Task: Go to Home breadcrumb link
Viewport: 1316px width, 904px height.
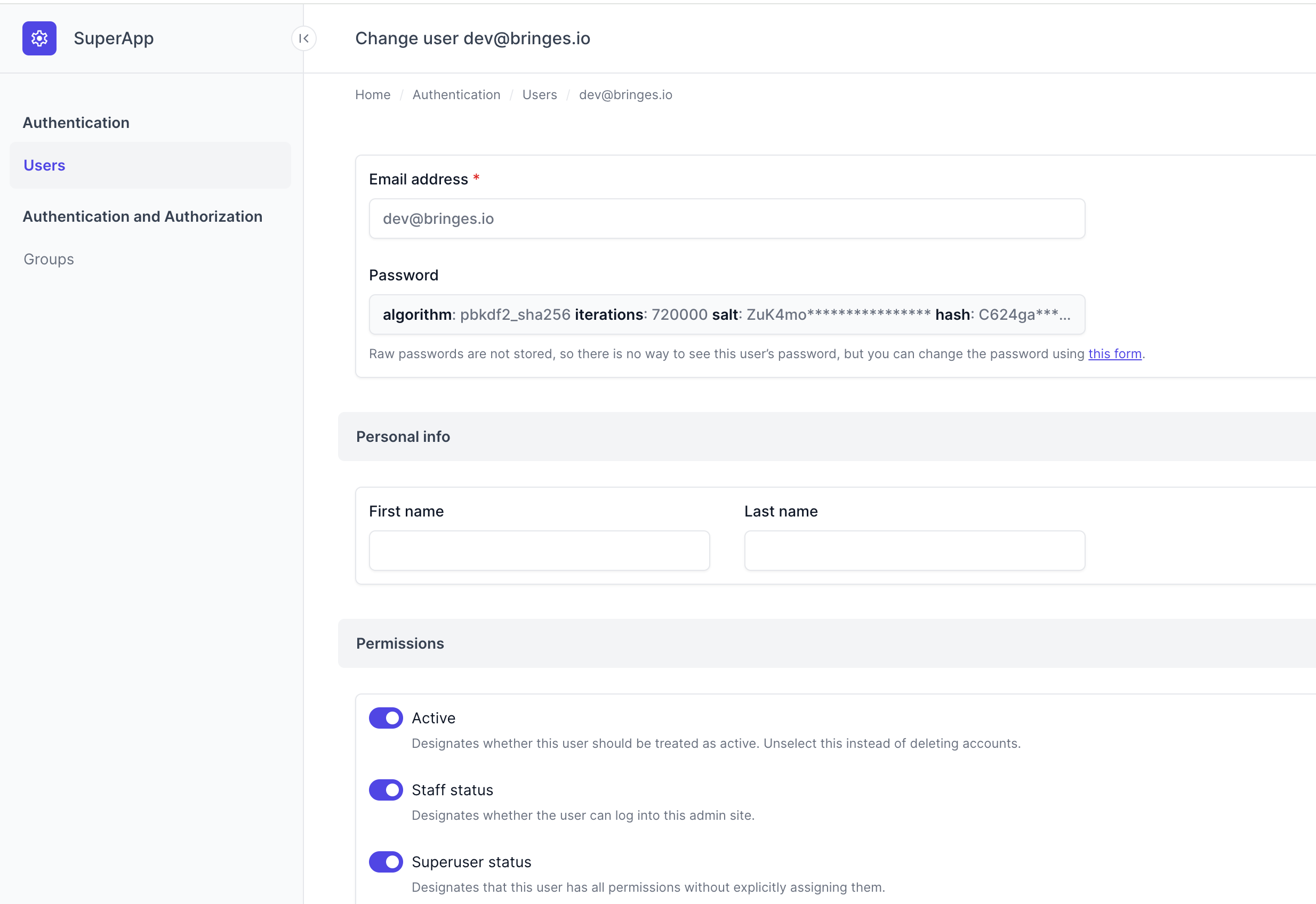Action: pos(372,94)
